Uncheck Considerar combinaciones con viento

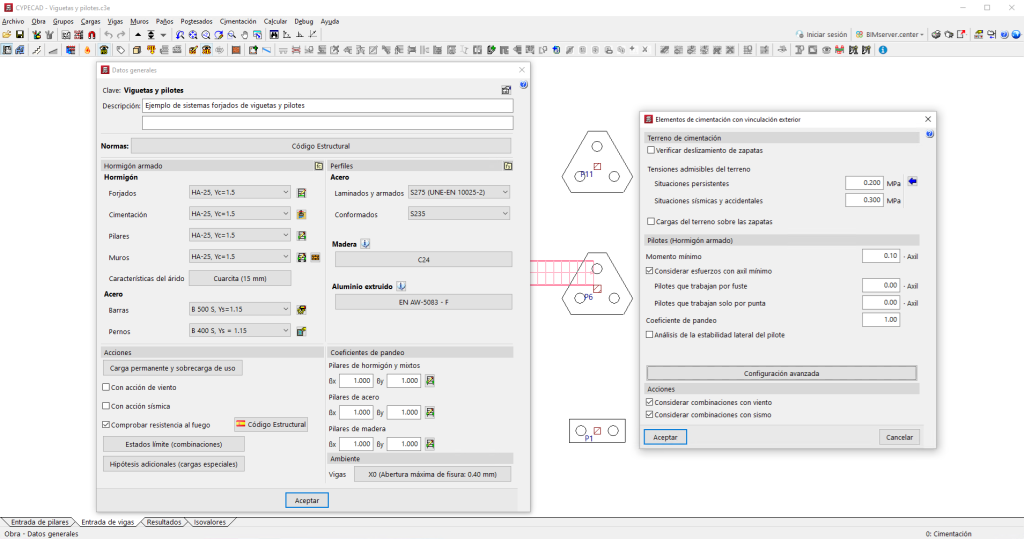tap(649, 402)
